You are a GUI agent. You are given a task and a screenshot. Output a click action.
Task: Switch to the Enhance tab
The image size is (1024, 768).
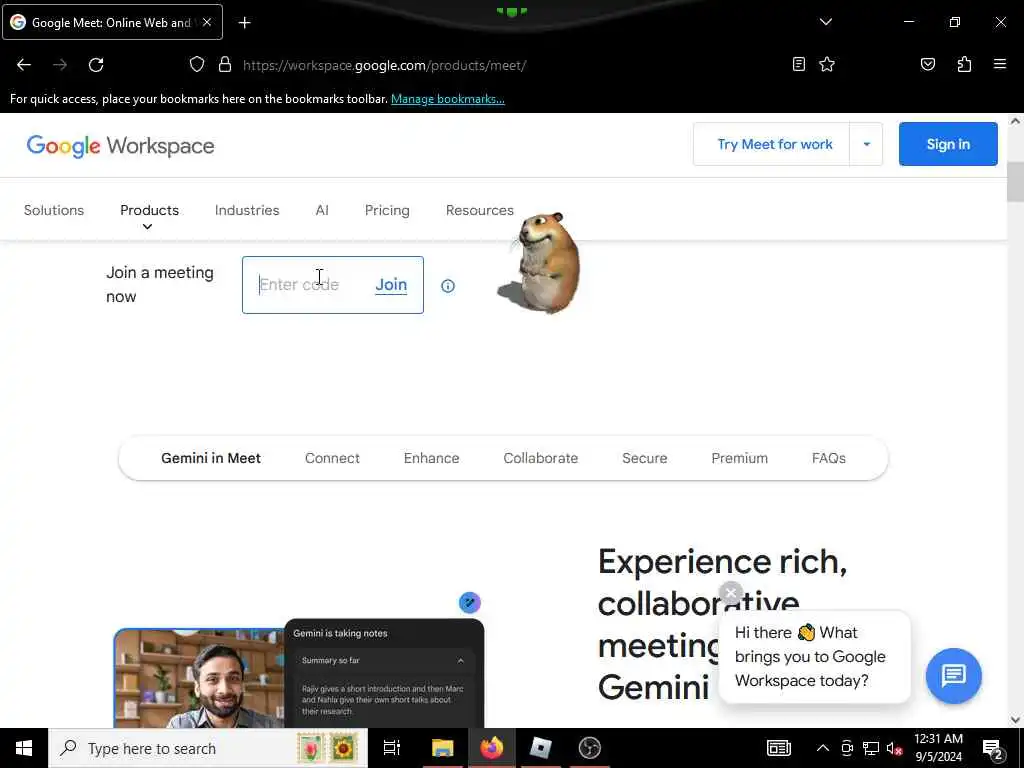tap(431, 458)
